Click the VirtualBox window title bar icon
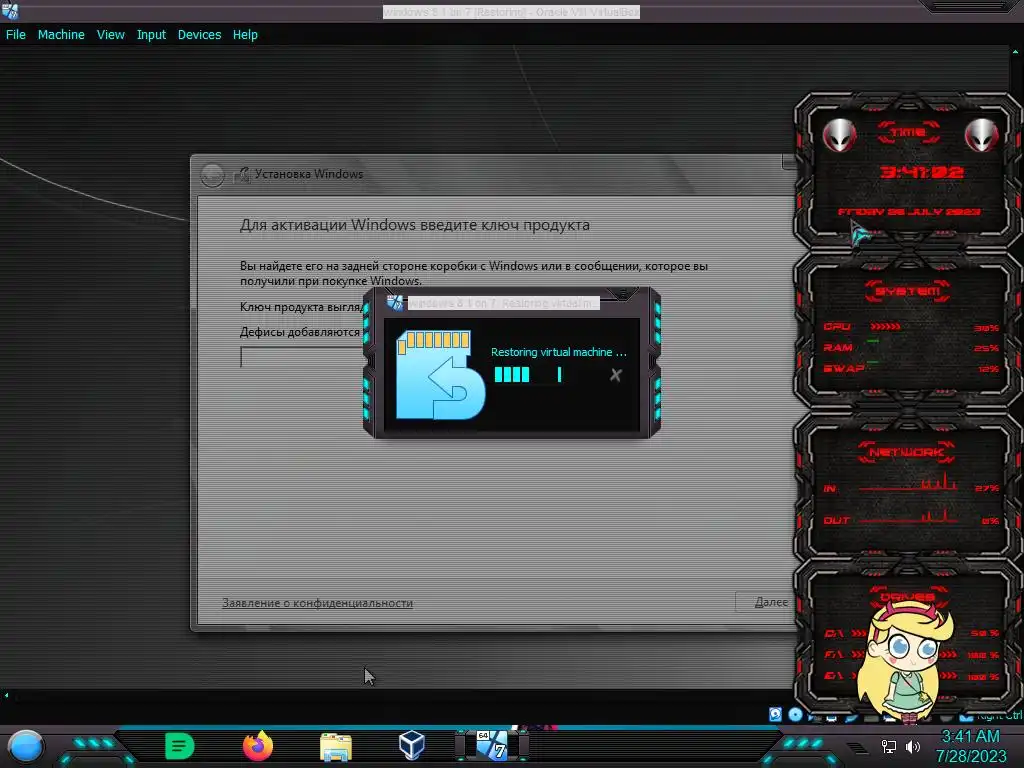The width and height of the screenshot is (1024, 768). (10, 10)
